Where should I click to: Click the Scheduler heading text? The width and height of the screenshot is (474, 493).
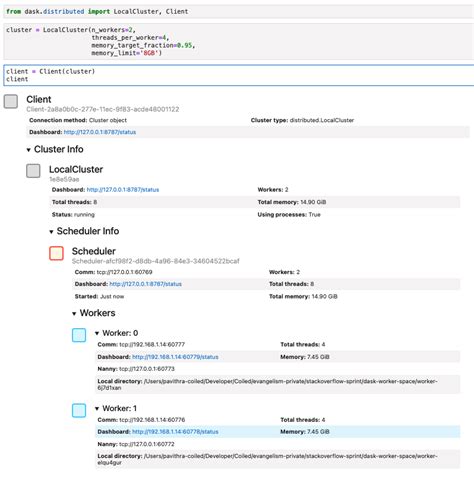click(x=94, y=251)
